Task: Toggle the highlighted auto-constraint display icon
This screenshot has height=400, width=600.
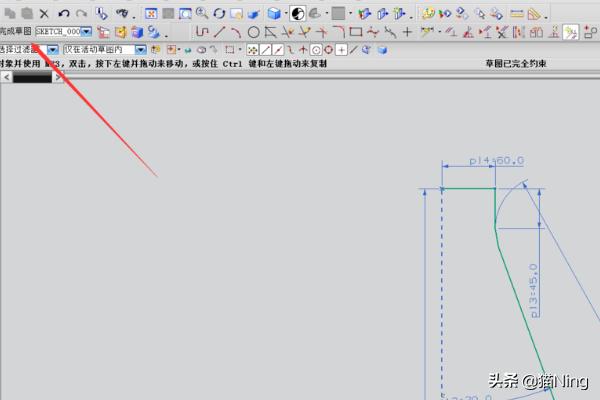Action: [x=570, y=32]
